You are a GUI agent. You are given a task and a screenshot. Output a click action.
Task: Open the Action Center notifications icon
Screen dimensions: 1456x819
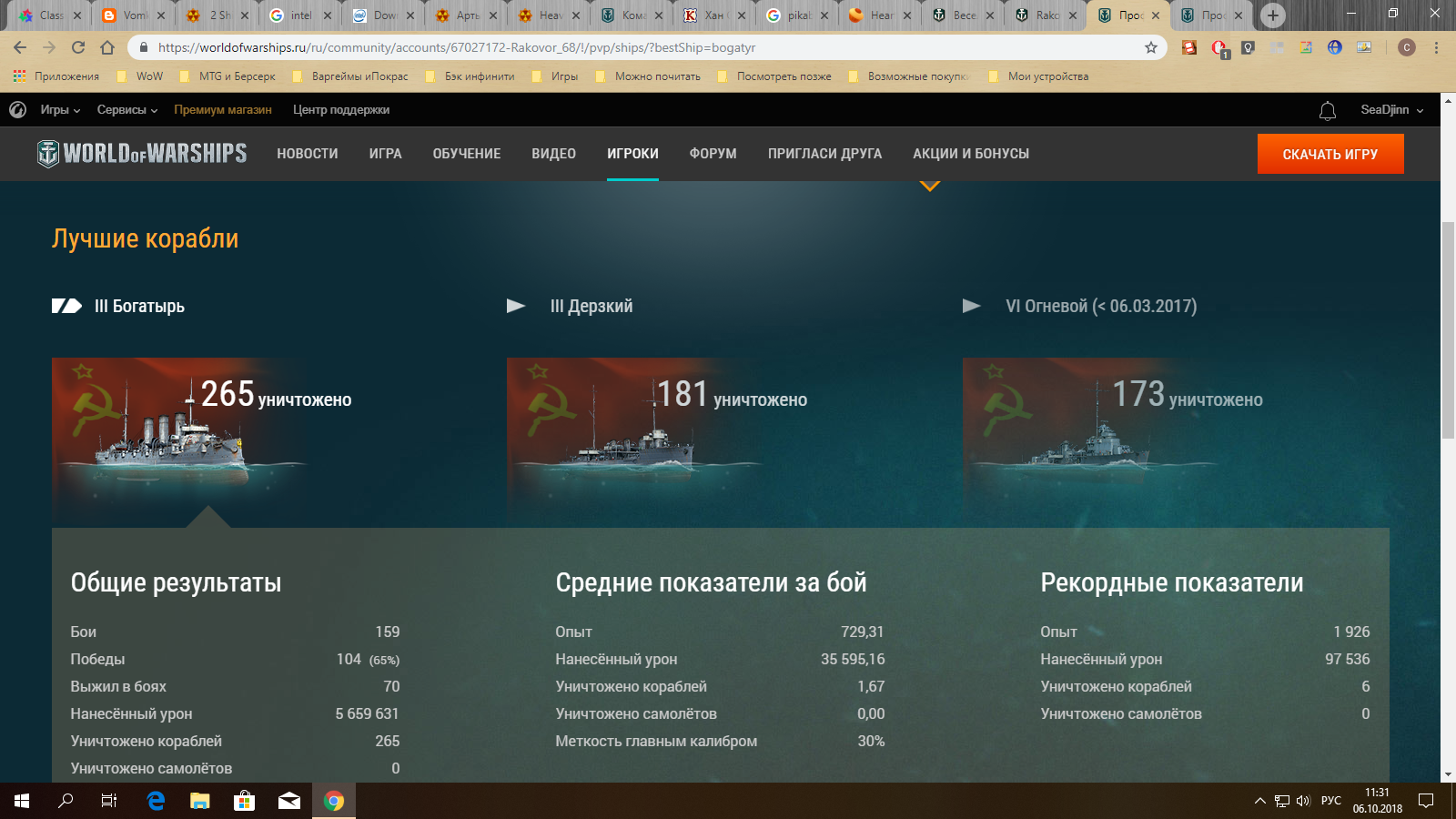coord(1426,801)
